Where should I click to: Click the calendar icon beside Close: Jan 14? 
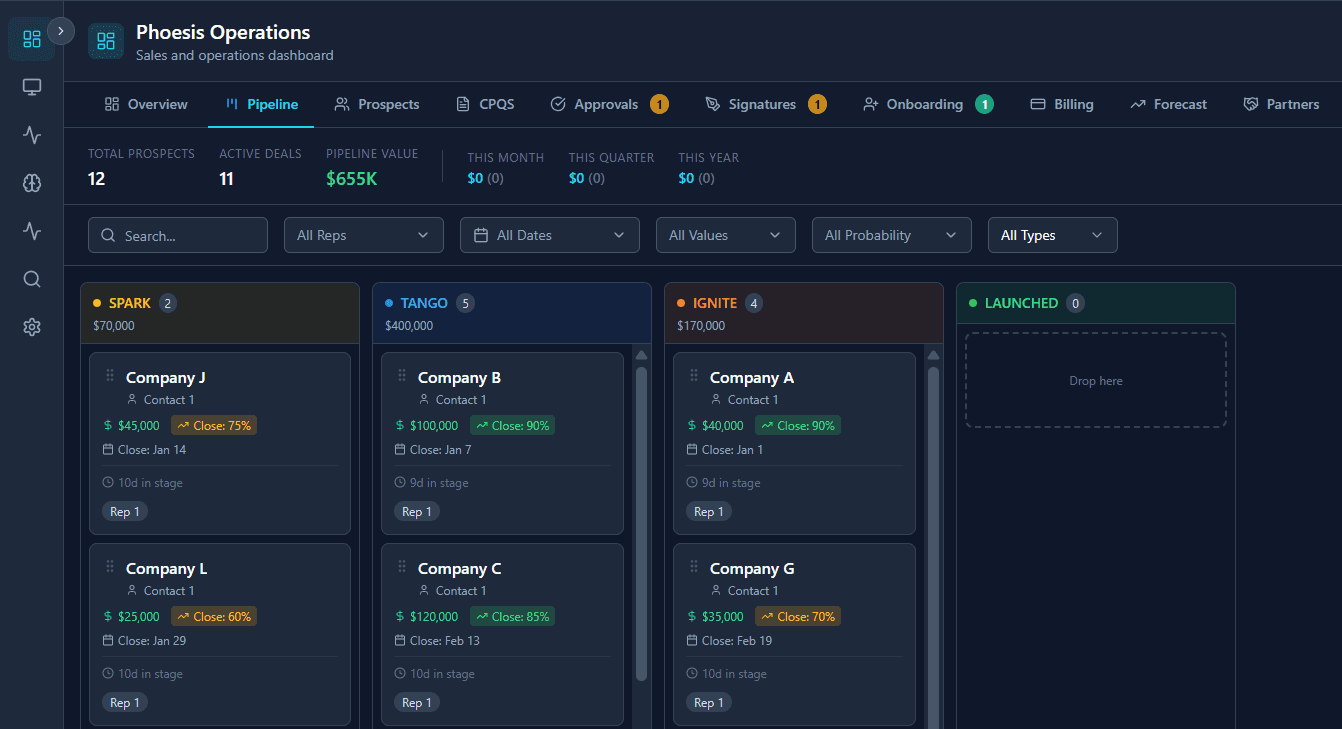click(108, 449)
